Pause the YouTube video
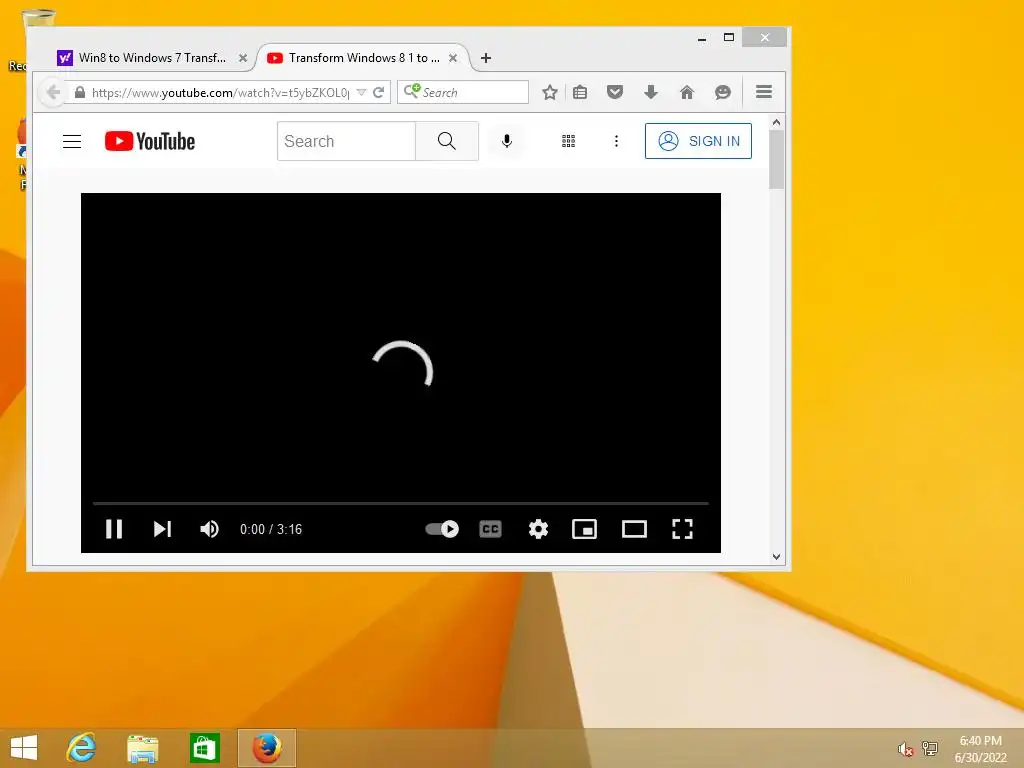The height and width of the screenshot is (768, 1024). click(114, 529)
